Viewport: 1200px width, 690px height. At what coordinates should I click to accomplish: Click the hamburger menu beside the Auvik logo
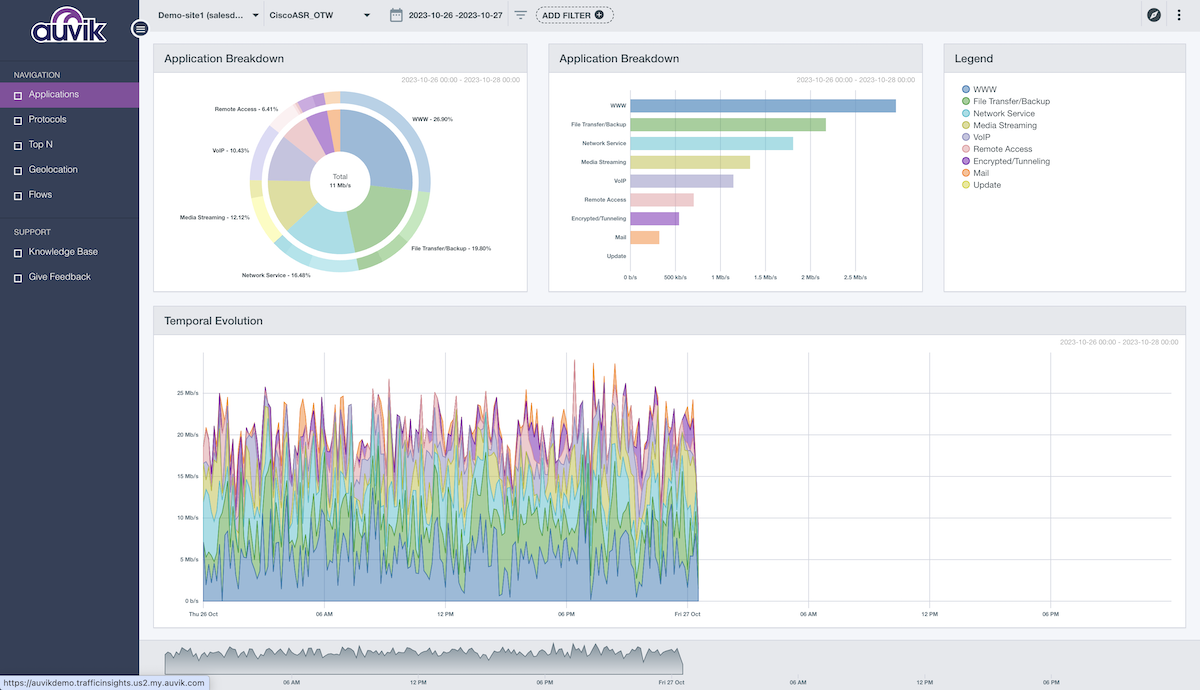[139, 29]
